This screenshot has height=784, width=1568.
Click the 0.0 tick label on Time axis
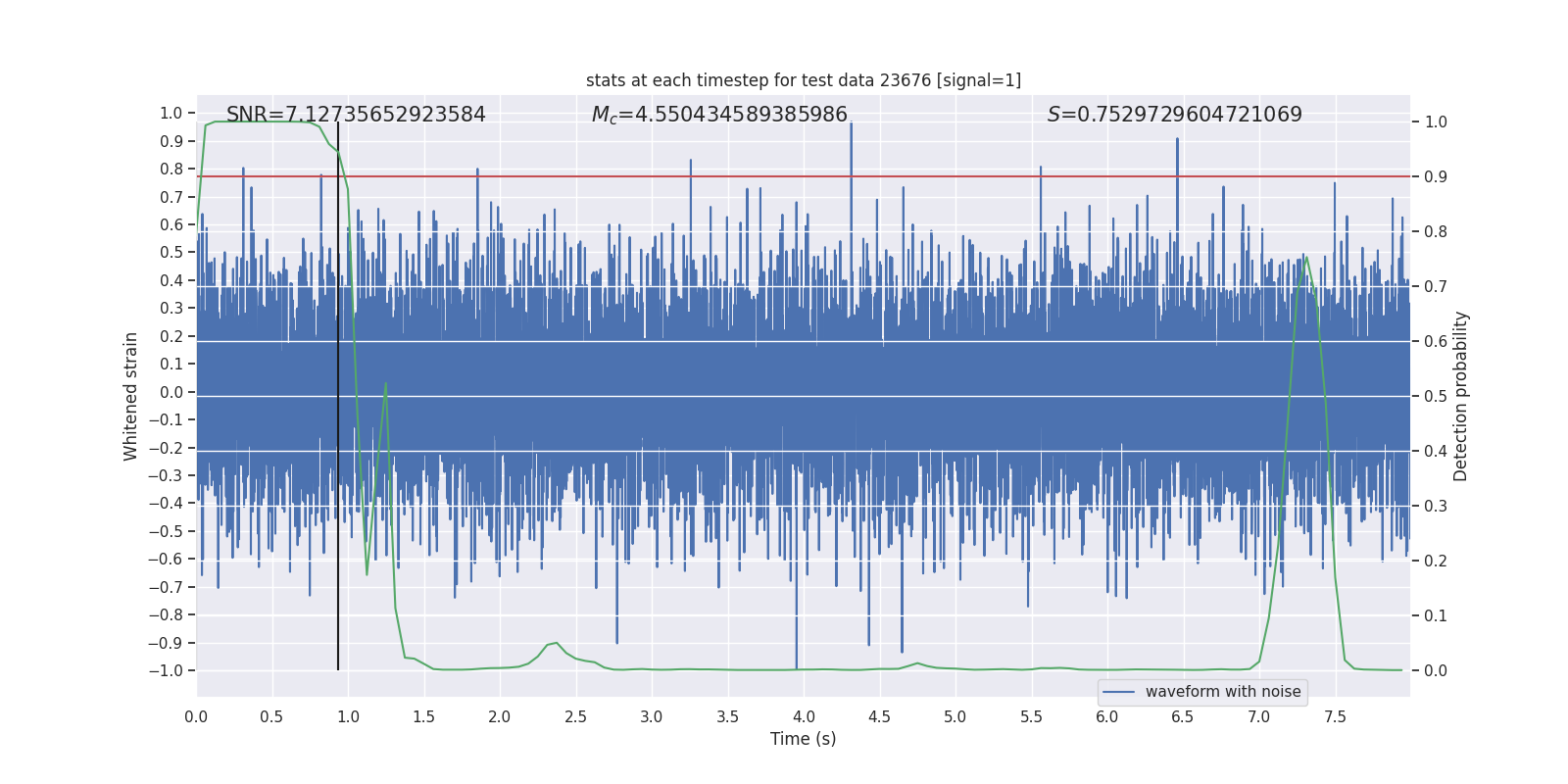tap(196, 716)
